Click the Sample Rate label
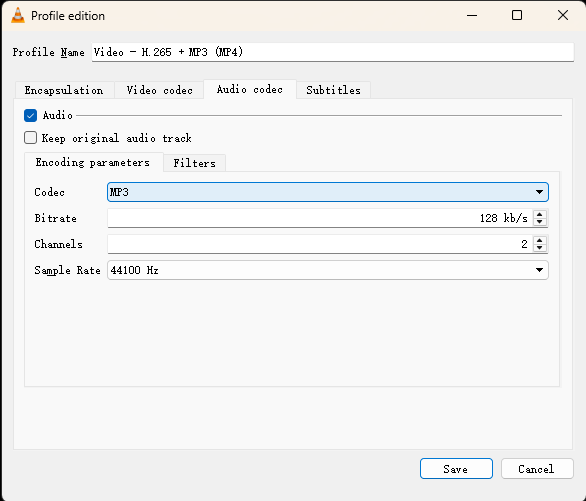This screenshot has width=586, height=501. pos(67,270)
